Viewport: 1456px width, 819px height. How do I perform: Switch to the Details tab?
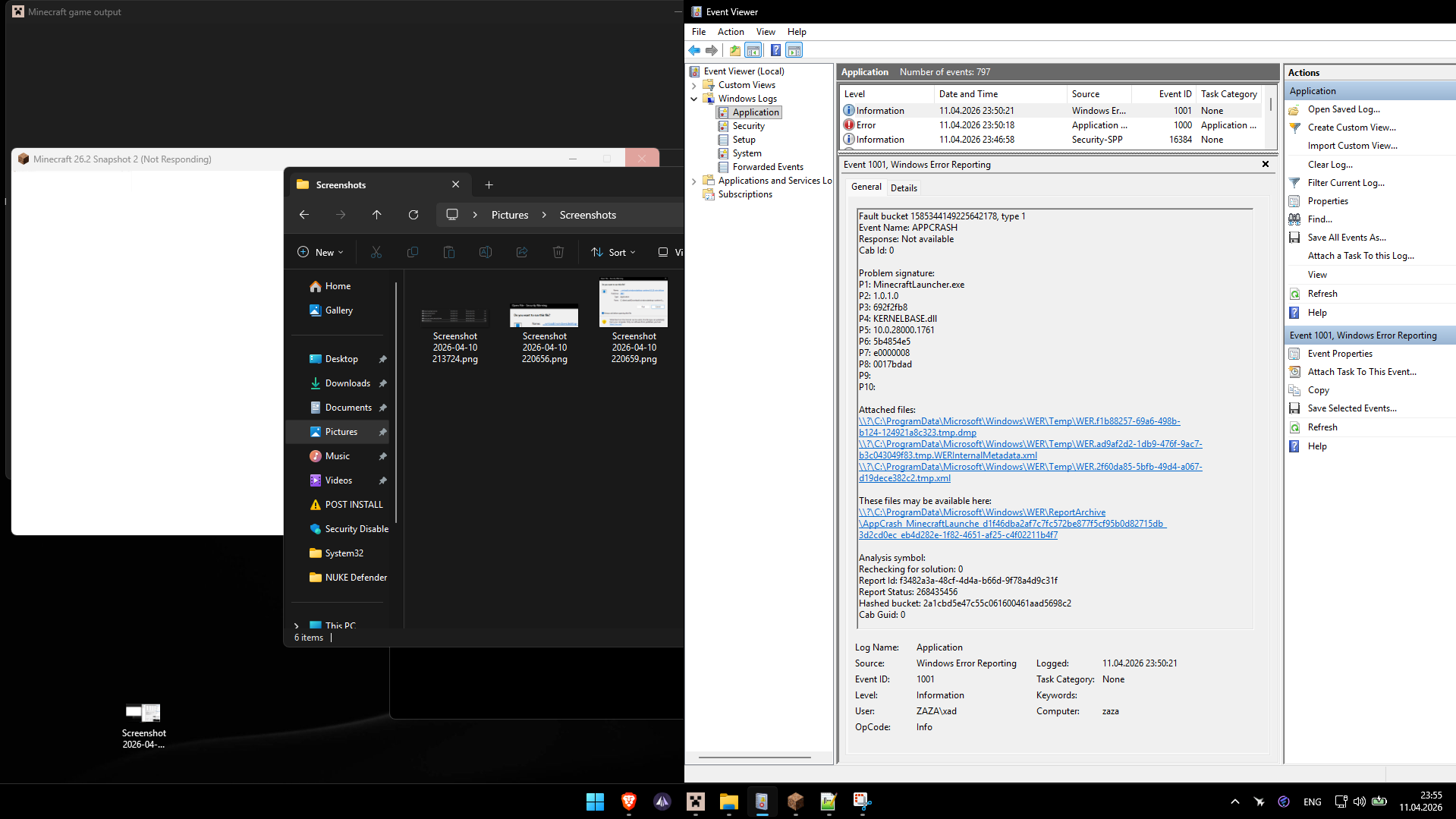(904, 187)
